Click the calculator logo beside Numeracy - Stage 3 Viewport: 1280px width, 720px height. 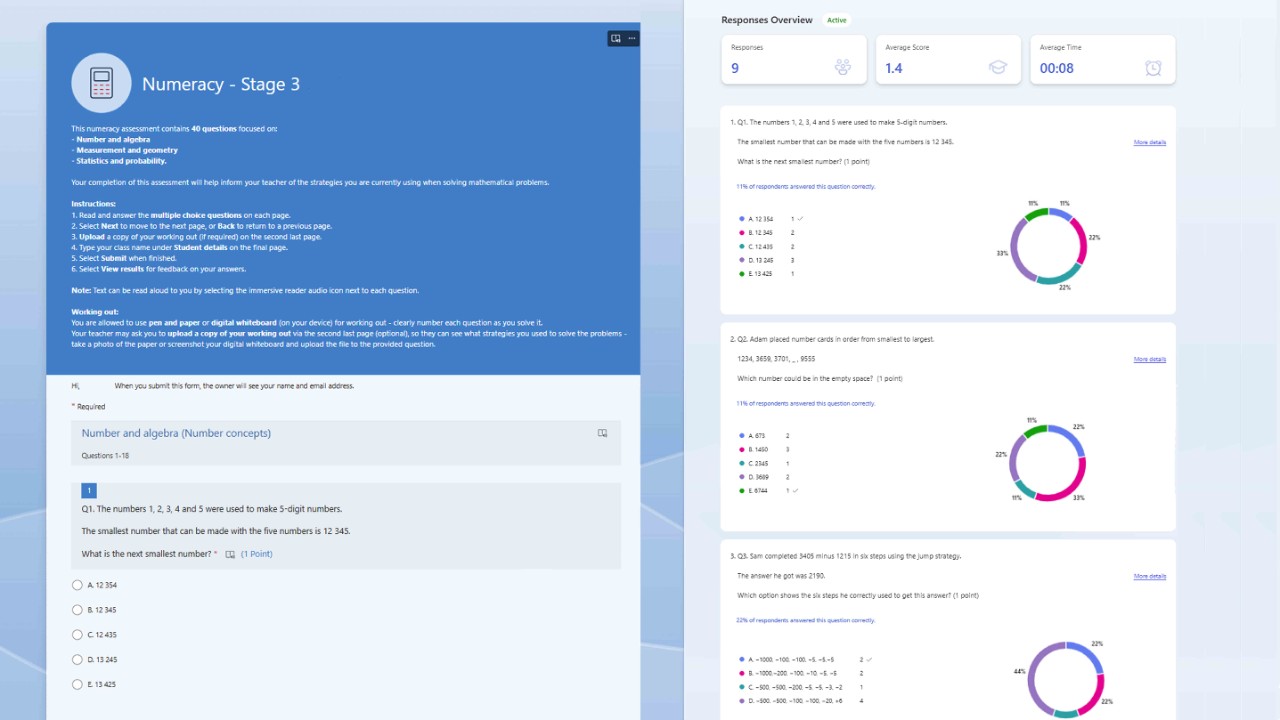[x=101, y=83]
